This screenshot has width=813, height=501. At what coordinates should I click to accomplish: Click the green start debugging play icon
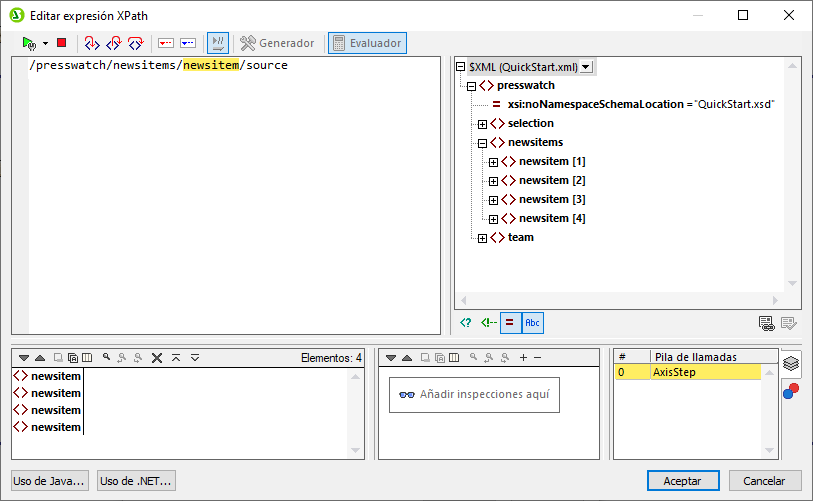(x=29, y=43)
